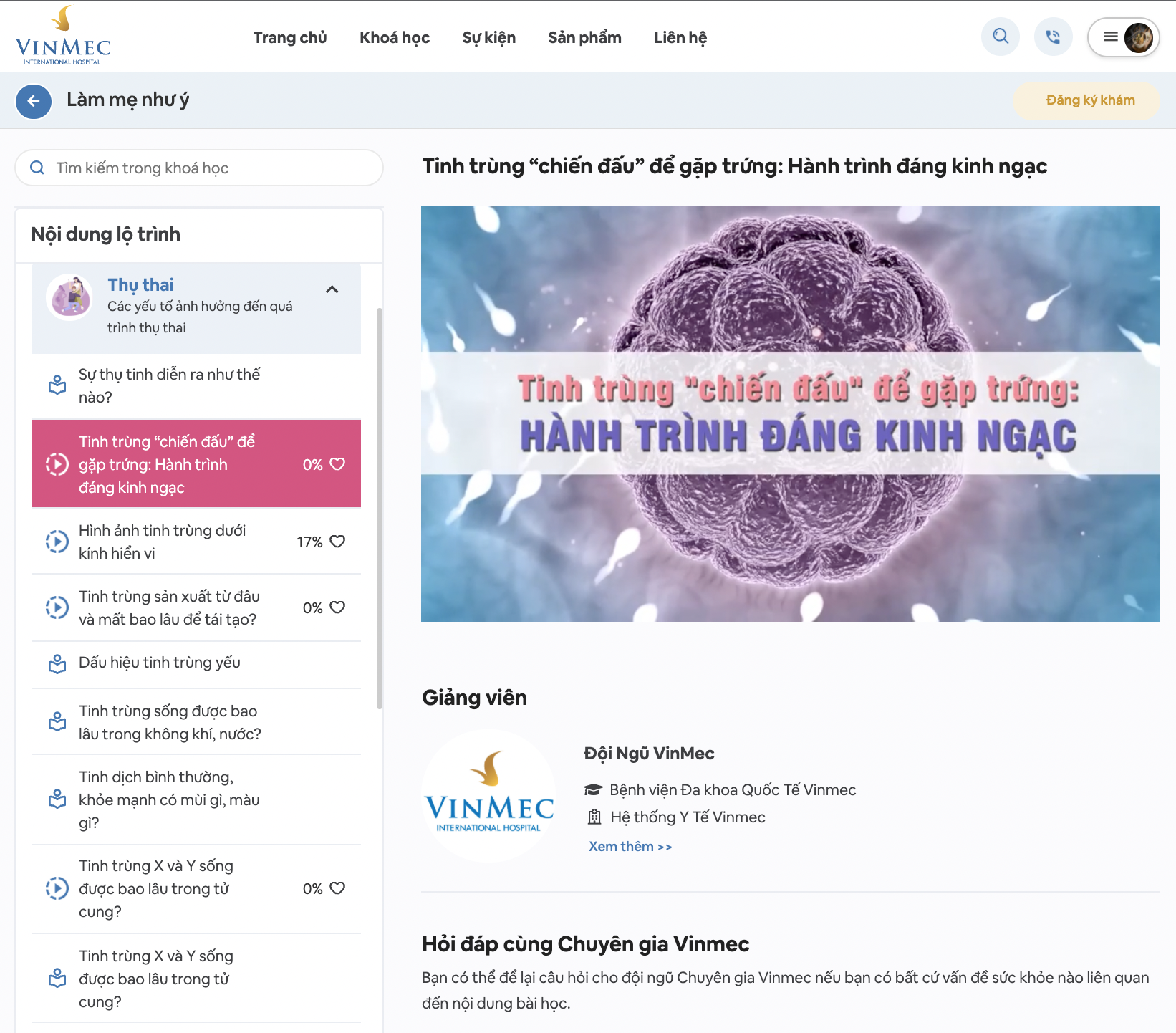Click the user avatar picture
The height and width of the screenshot is (1033, 1176).
[1139, 37]
